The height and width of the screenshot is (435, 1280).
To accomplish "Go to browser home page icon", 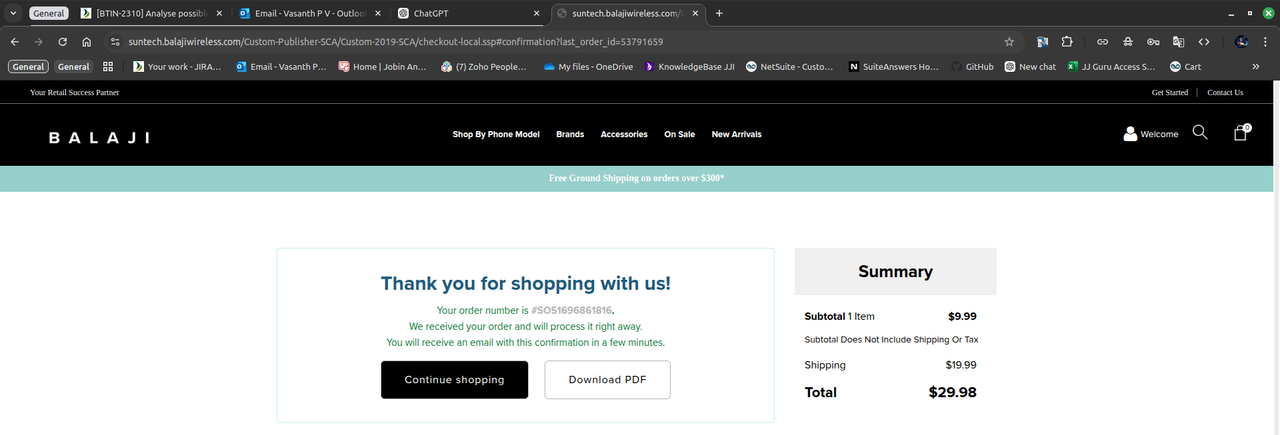I will click(87, 42).
